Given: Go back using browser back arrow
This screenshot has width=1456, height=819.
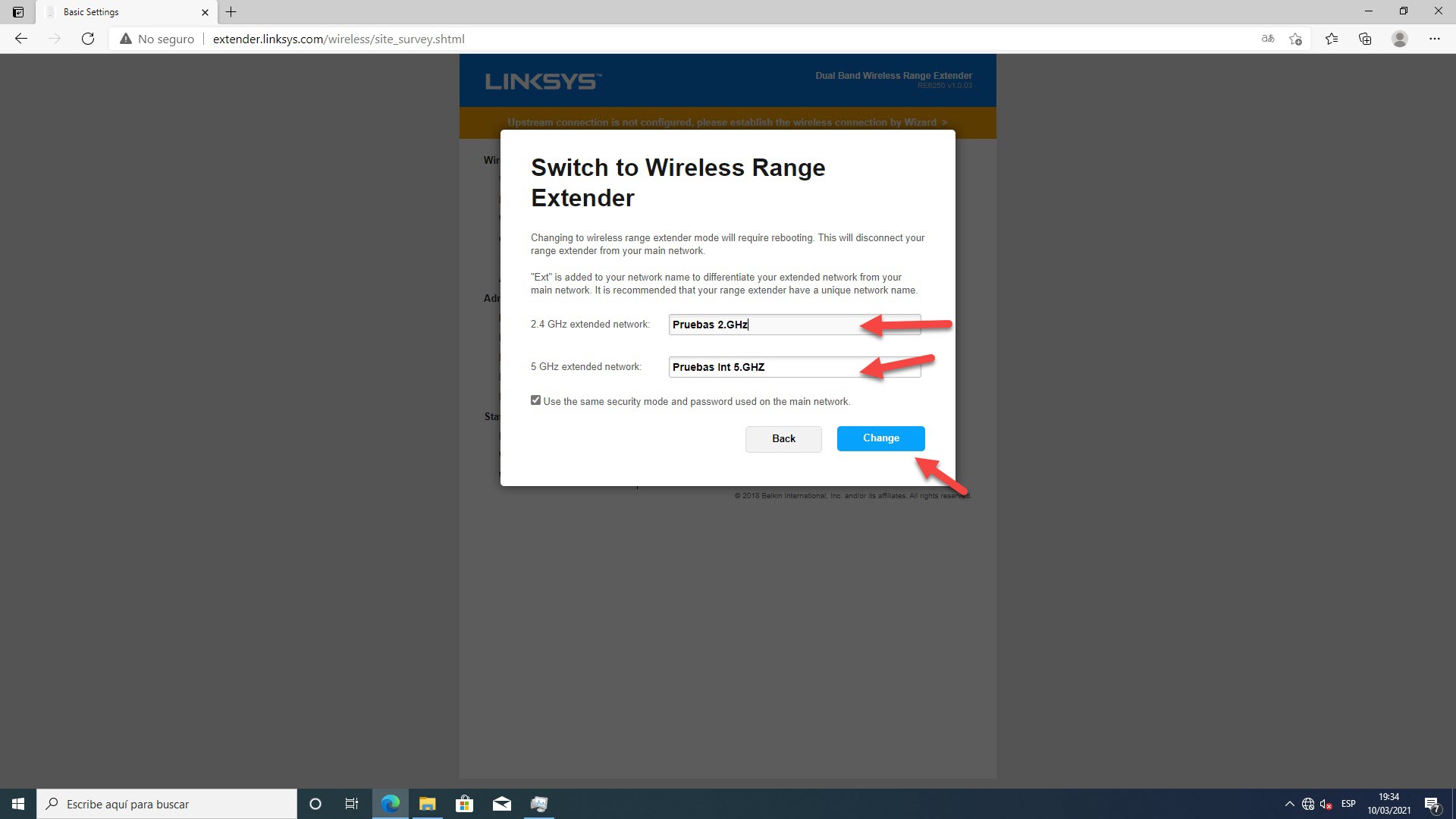Looking at the screenshot, I should 21,39.
